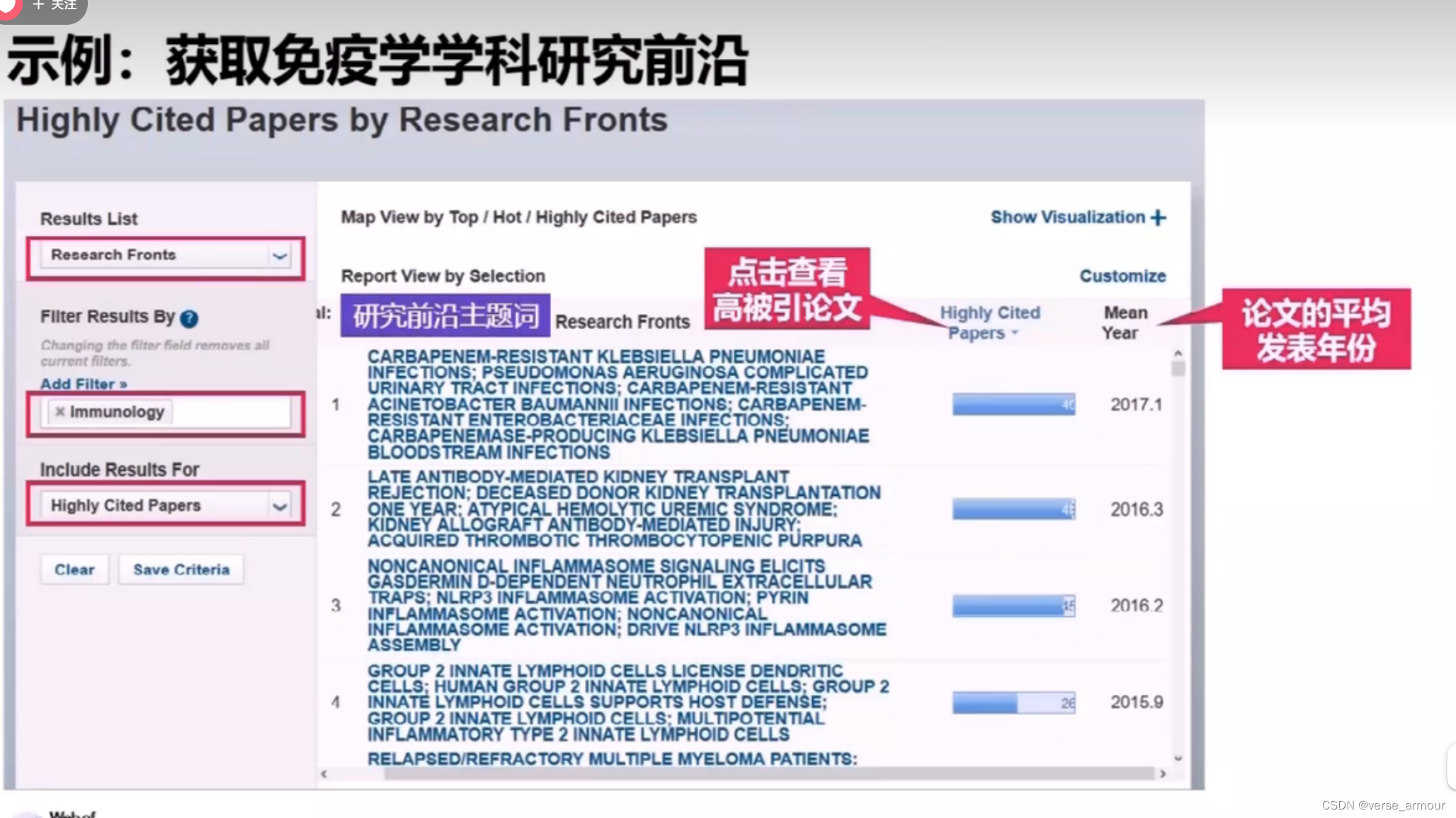Click the vertical scrollbar up arrow
The image size is (1456, 818).
(x=1178, y=353)
